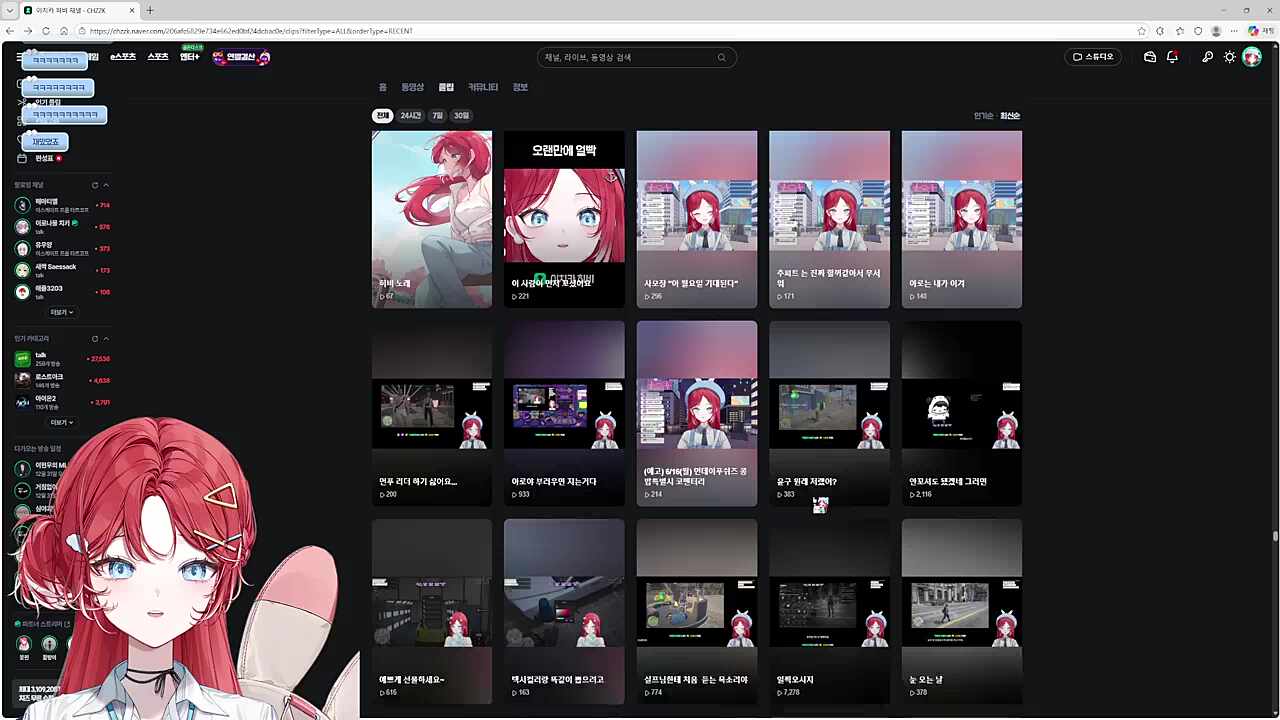
Task: Select the 30일 filter chip
Action: (x=461, y=116)
